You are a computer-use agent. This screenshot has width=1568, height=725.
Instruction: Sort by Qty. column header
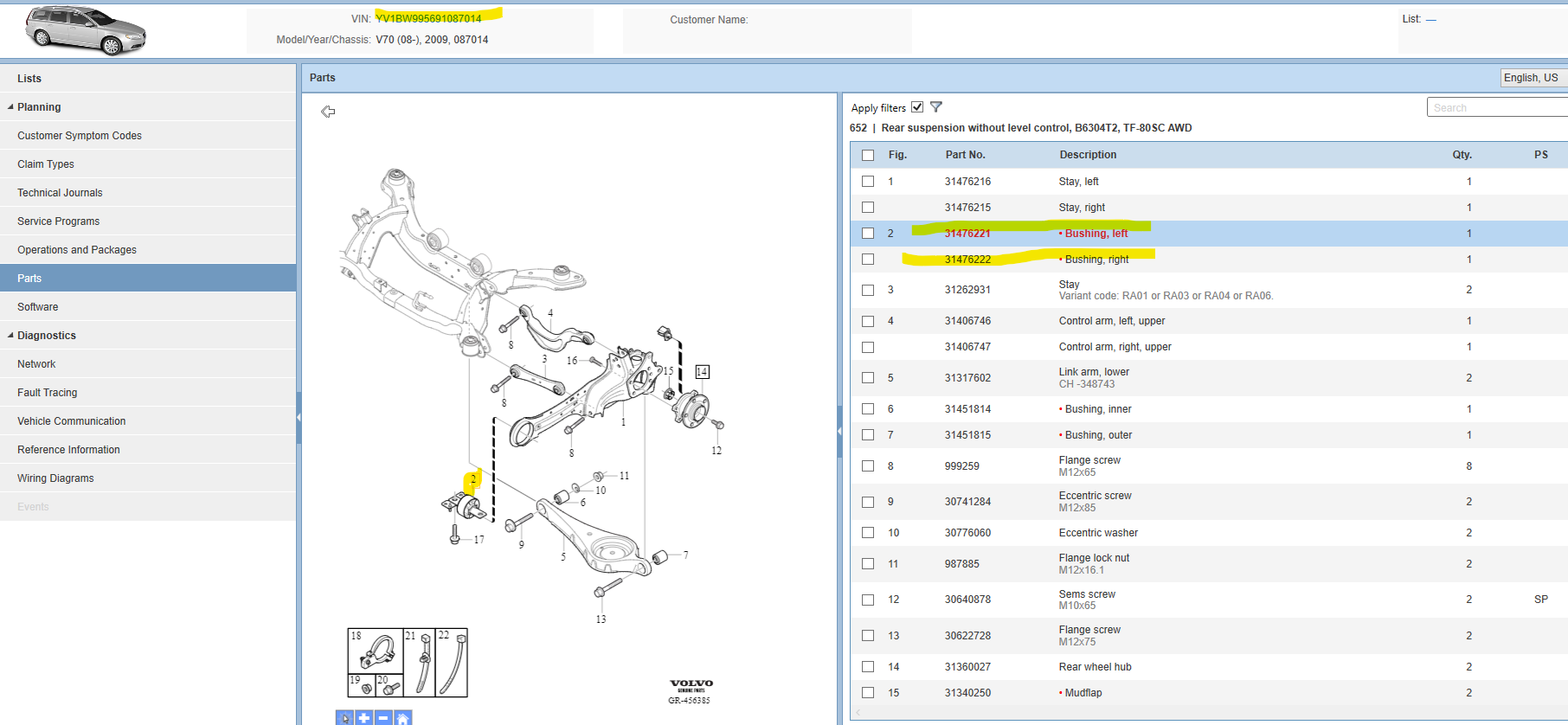(x=1462, y=155)
